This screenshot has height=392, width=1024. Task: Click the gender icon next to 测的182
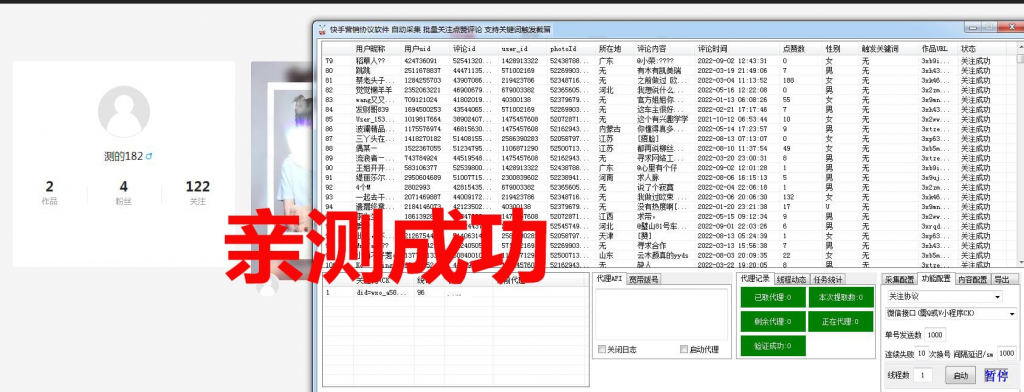tap(149, 157)
